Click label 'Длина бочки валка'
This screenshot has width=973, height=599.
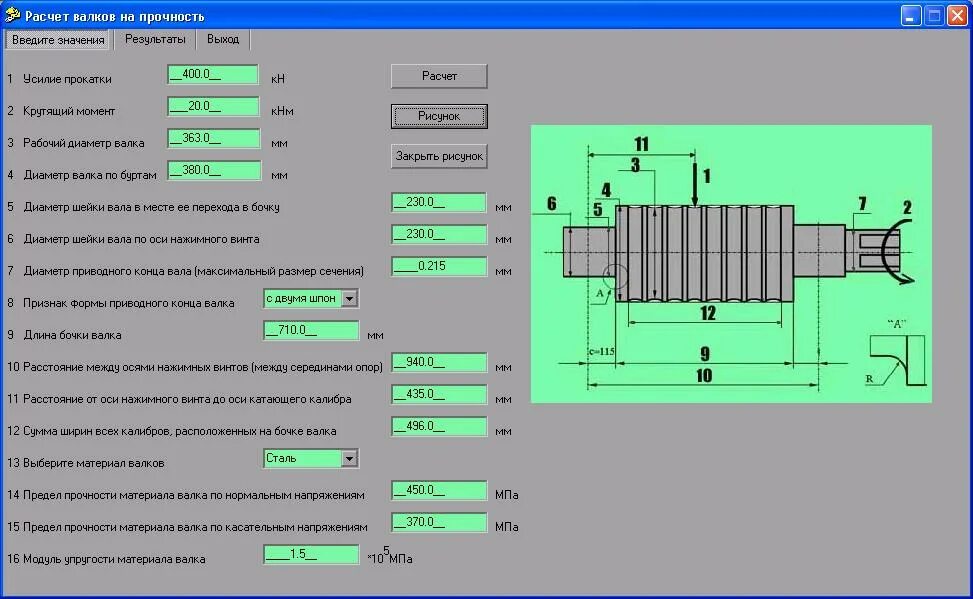pos(73,335)
